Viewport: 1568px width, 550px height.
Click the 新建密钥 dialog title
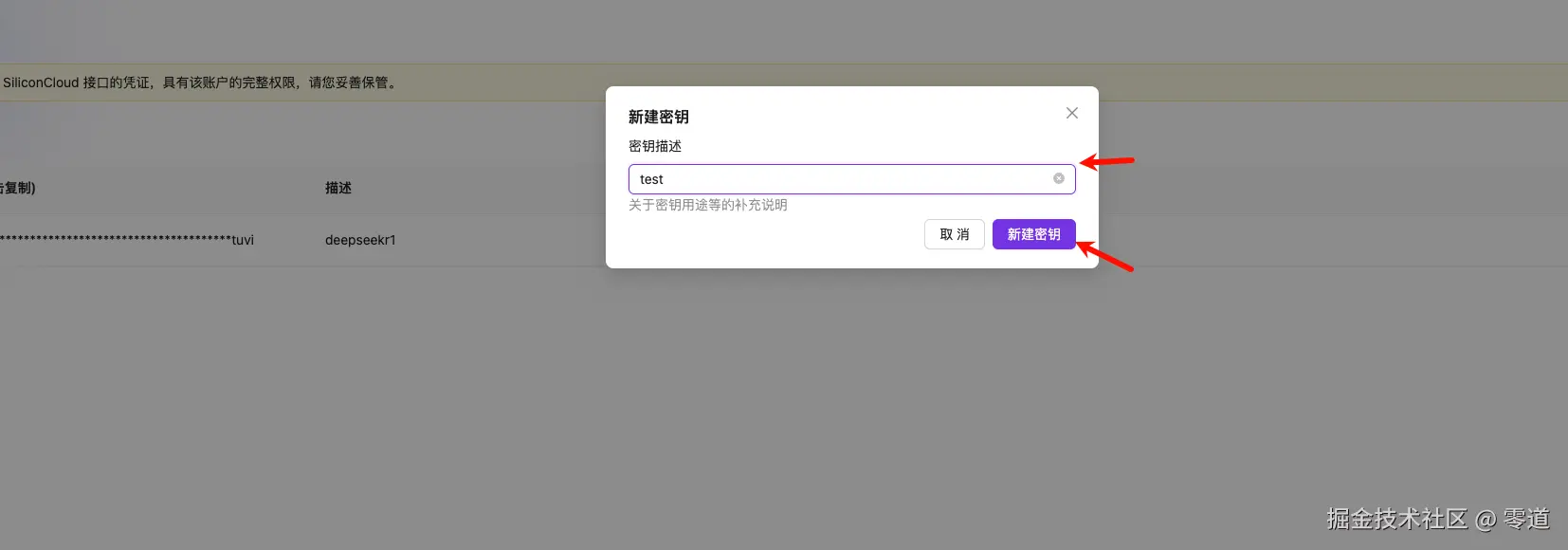(659, 117)
